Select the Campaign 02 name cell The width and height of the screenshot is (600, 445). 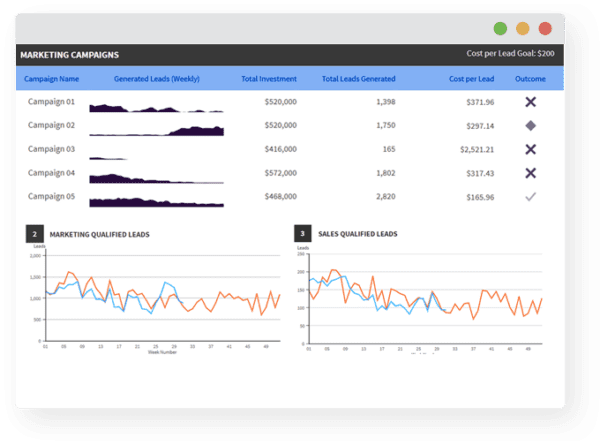click(x=51, y=126)
